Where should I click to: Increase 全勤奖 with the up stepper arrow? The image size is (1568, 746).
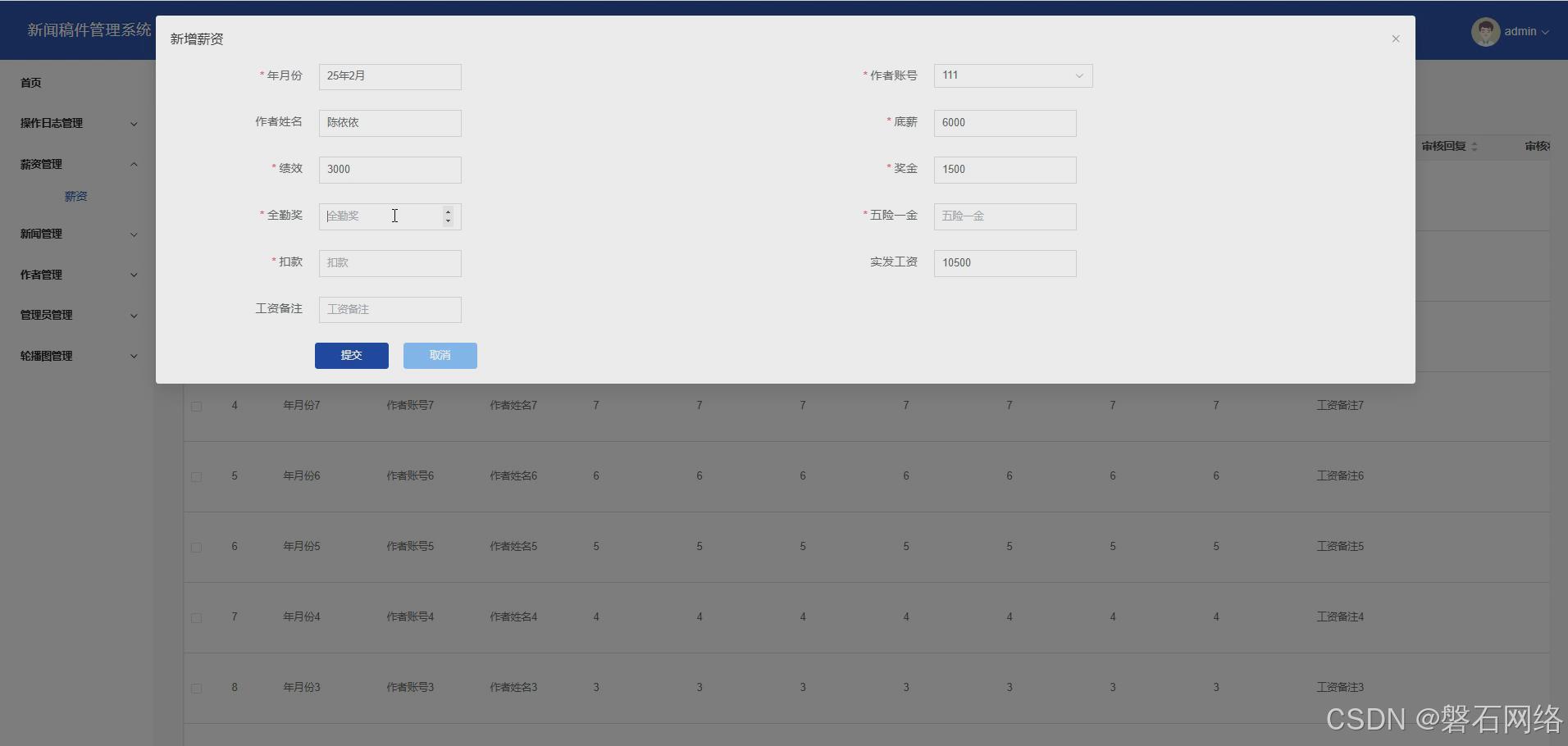448,212
